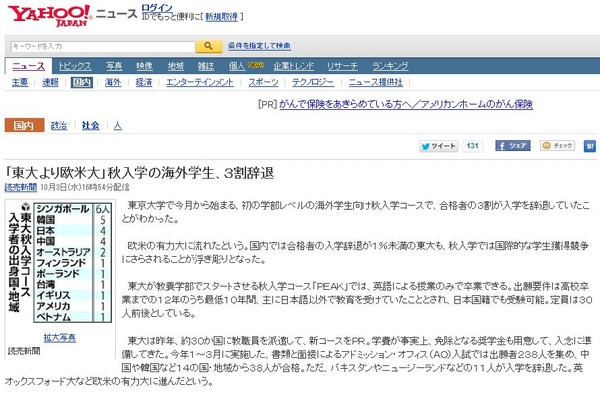Focus the keyword search input field

(103, 46)
